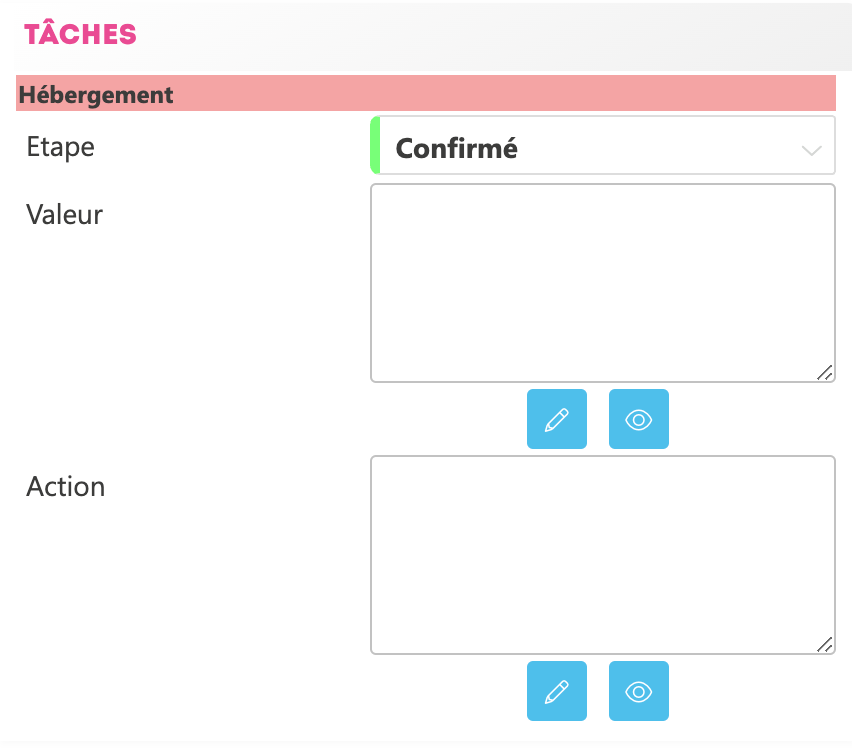Toggle the eye preview icon below Action field
The width and height of the screenshot is (852, 748).
(x=638, y=691)
